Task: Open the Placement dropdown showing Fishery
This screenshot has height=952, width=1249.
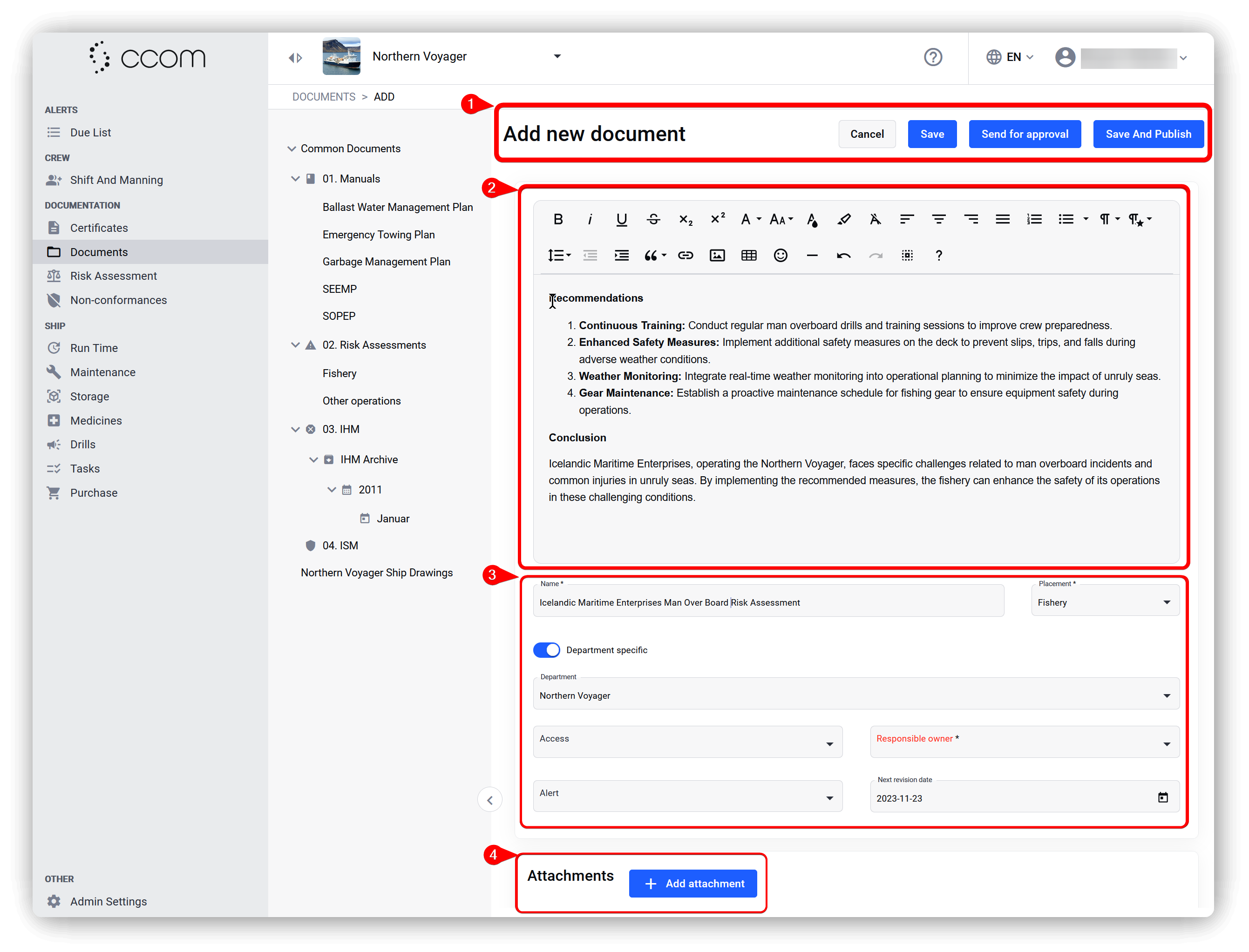Action: (1105, 602)
